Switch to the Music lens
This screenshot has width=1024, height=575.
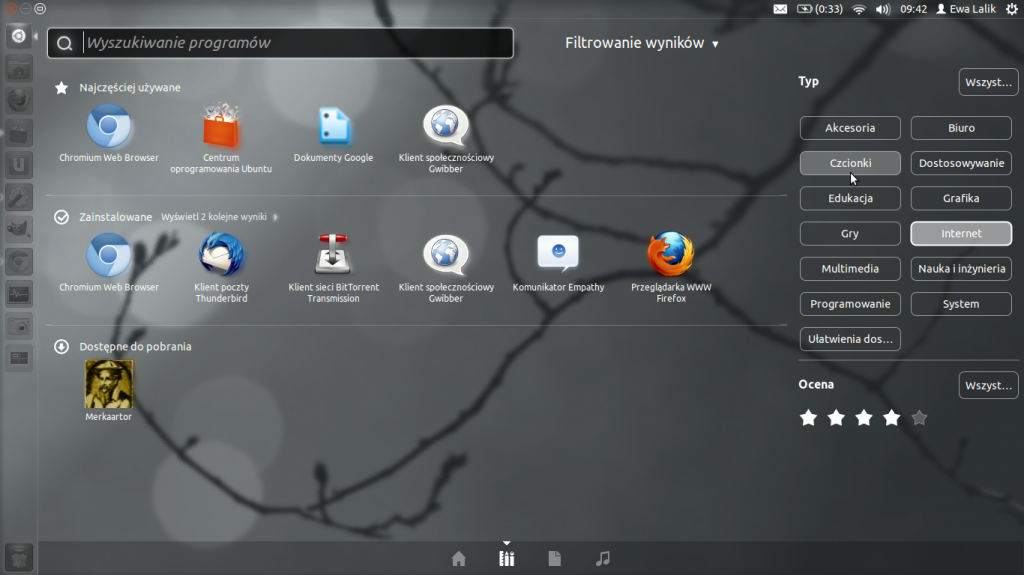click(x=602, y=559)
